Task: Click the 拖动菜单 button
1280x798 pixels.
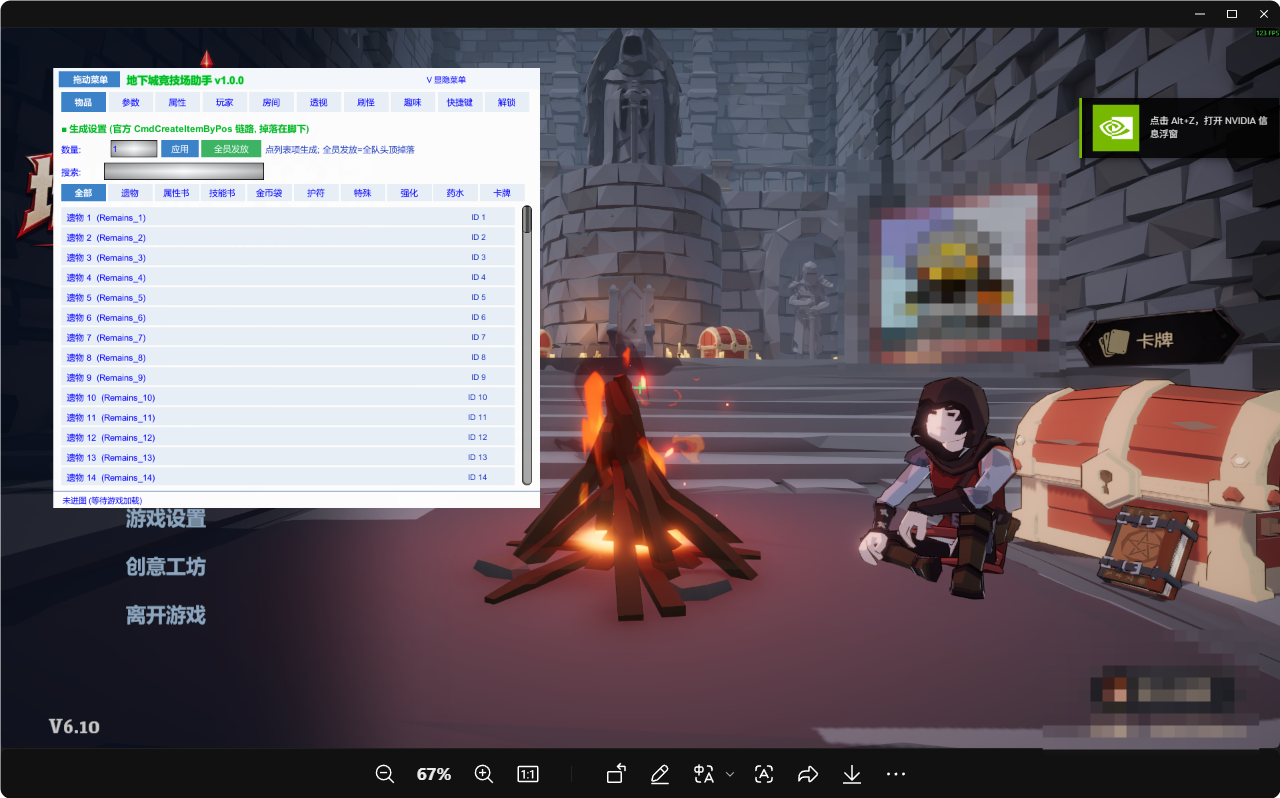Action: point(89,80)
